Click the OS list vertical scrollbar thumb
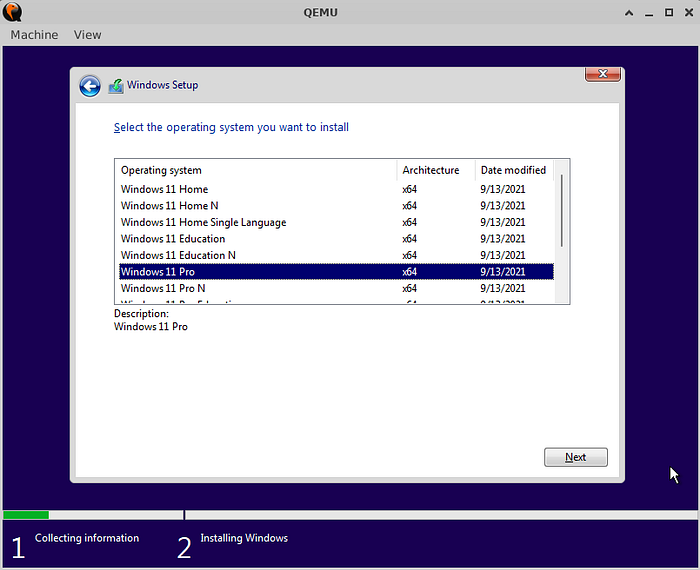 562,211
